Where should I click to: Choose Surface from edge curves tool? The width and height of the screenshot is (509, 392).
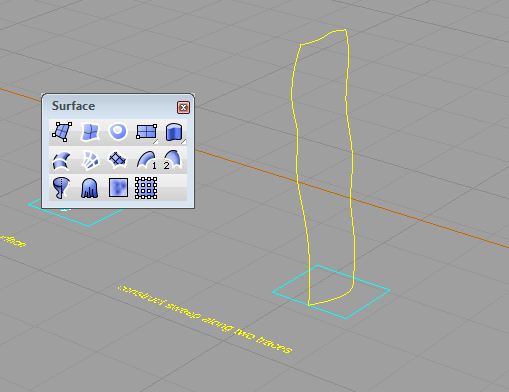[x=90, y=132]
